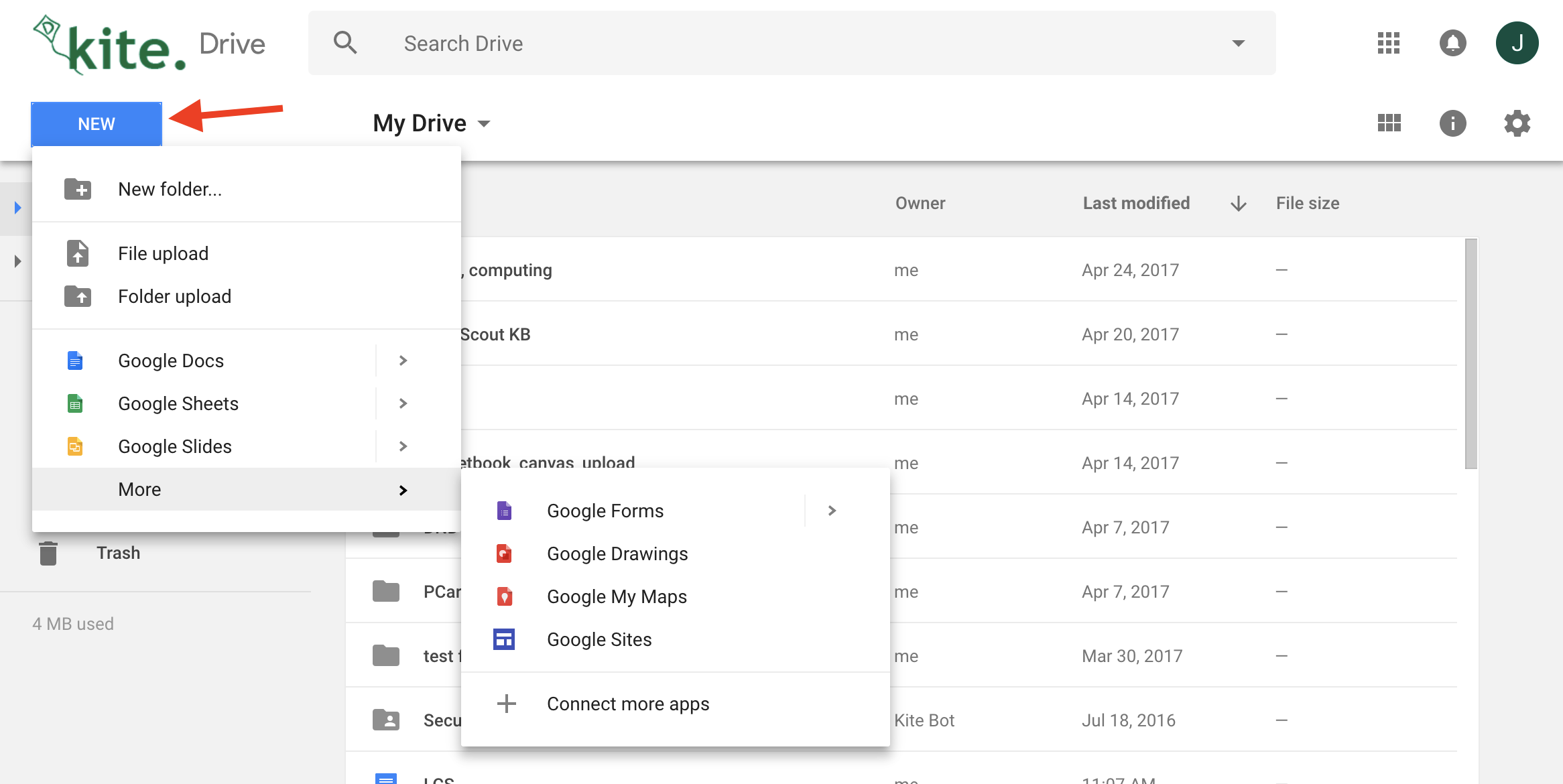Expand the Google Docs submenu arrow

pyautogui.click(x=403, y=361)
